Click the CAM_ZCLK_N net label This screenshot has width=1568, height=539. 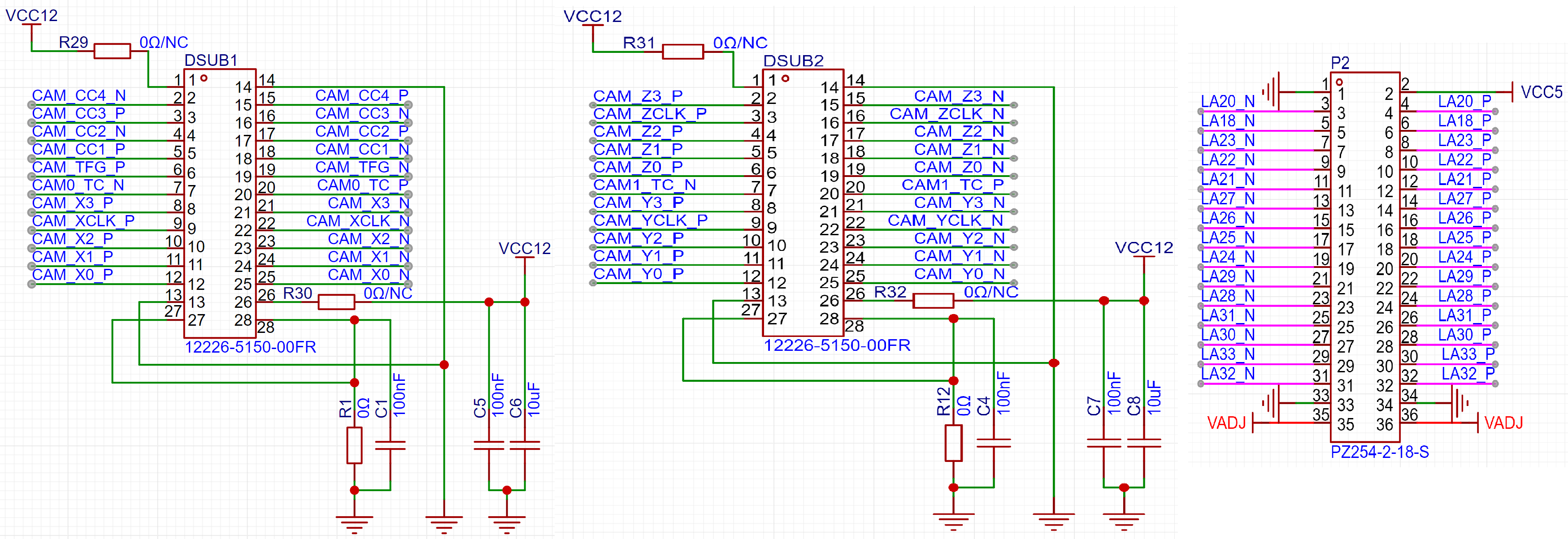(946, 114)
